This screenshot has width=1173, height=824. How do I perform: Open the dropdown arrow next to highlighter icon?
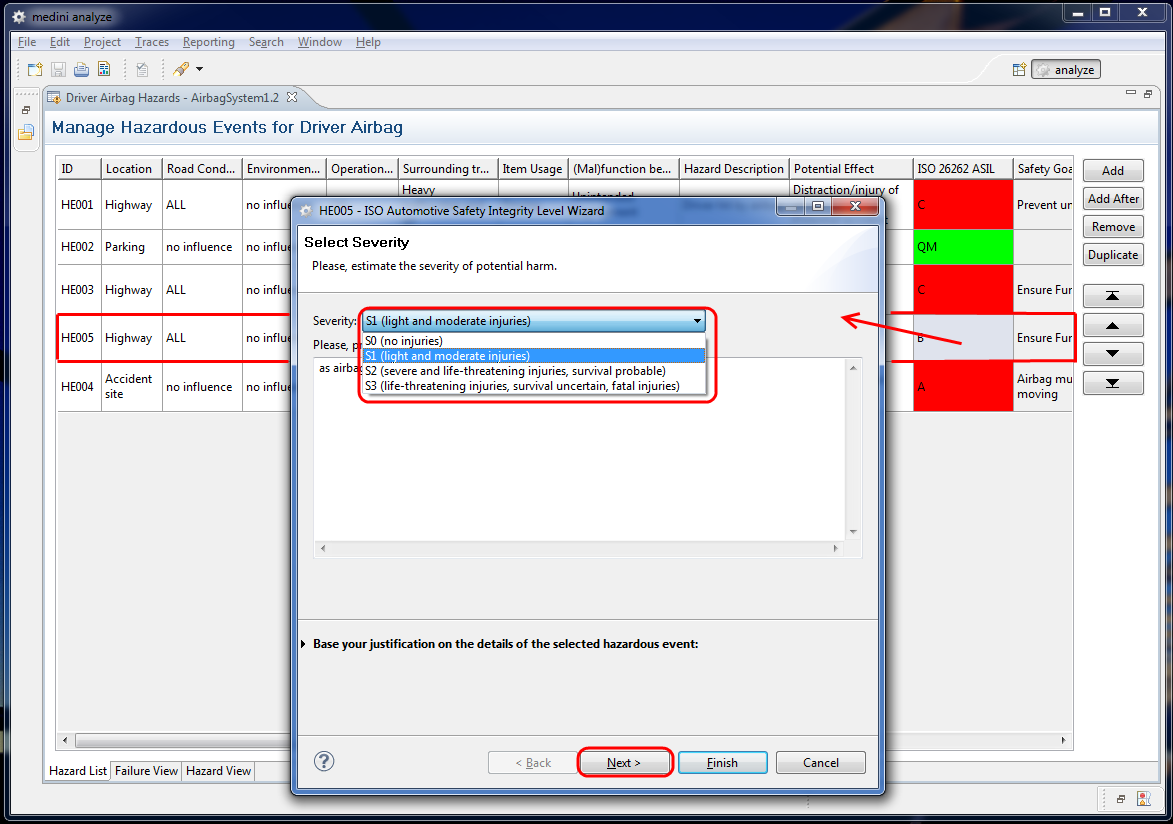(200, 70)
